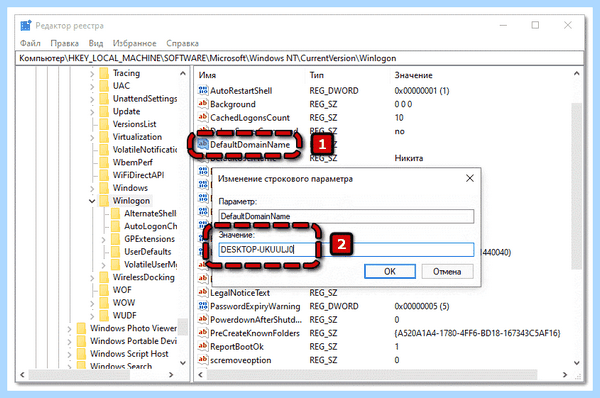Expand the VolatileUserMgr subkey
This screenshot has height=398, width=600.
pyautogui.click(x=103, y=265)
